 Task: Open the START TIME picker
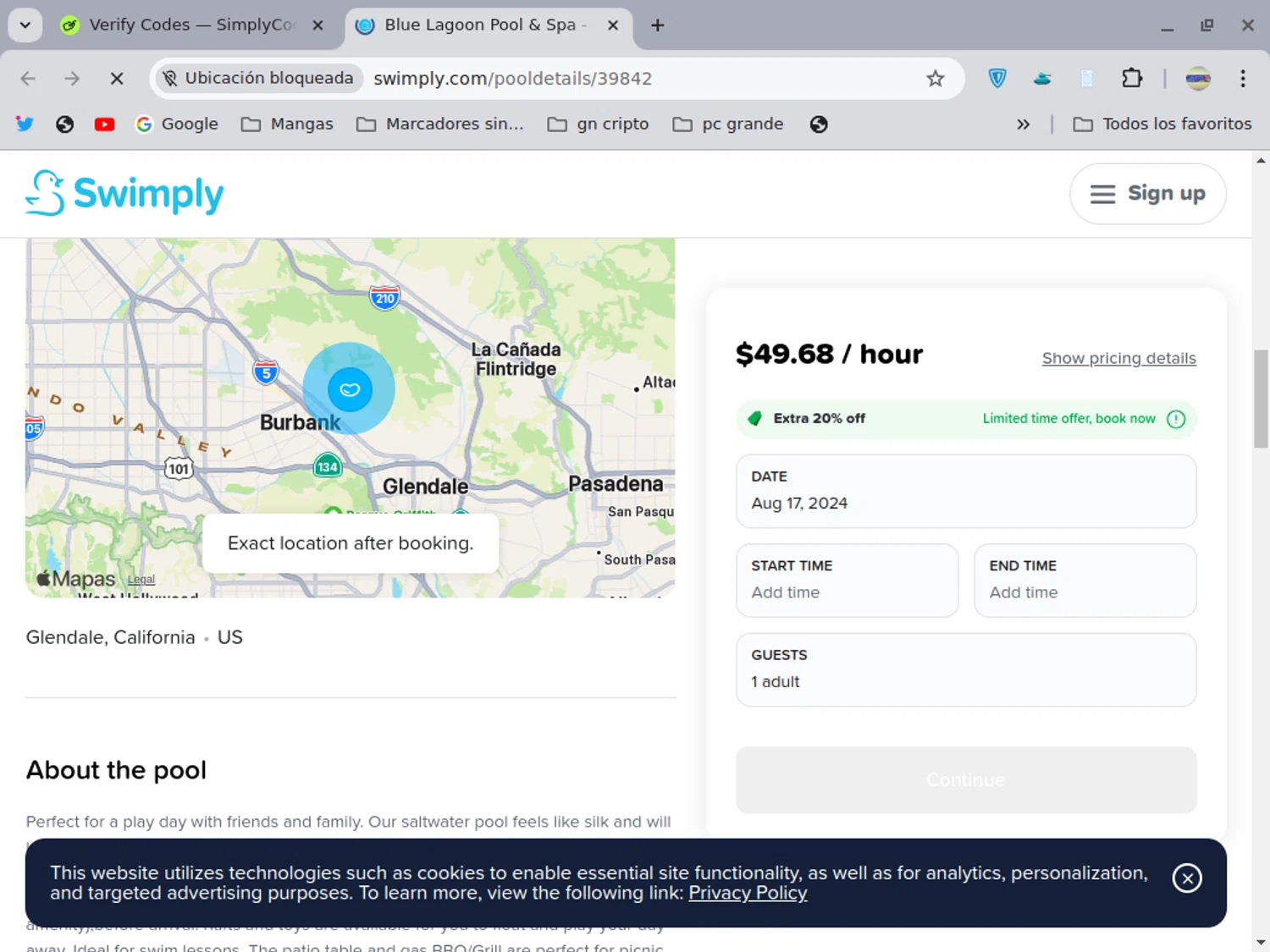pos(847,580)
